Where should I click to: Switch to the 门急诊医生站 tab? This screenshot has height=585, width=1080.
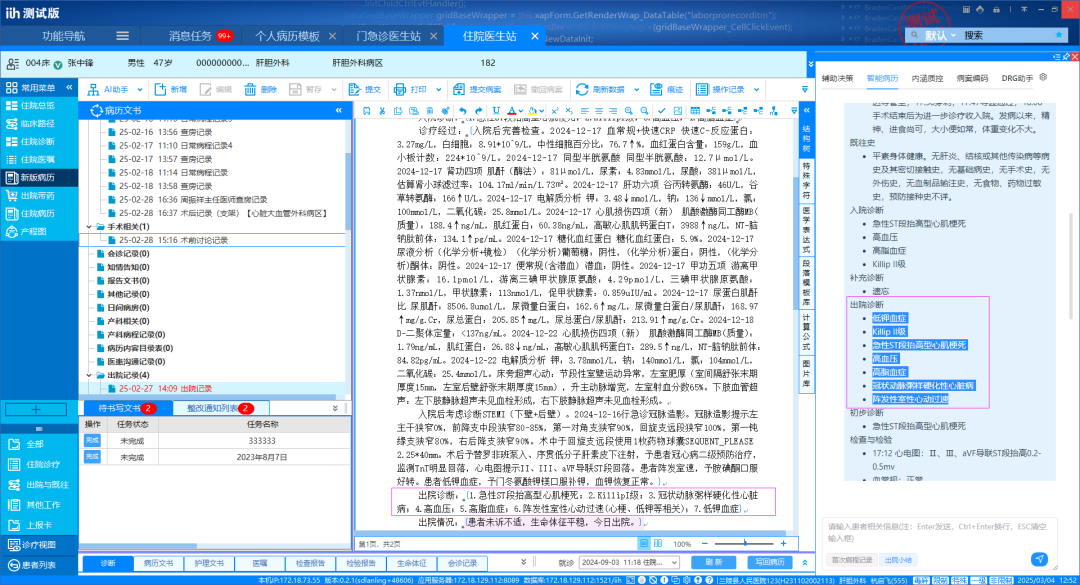pos(388,36)
